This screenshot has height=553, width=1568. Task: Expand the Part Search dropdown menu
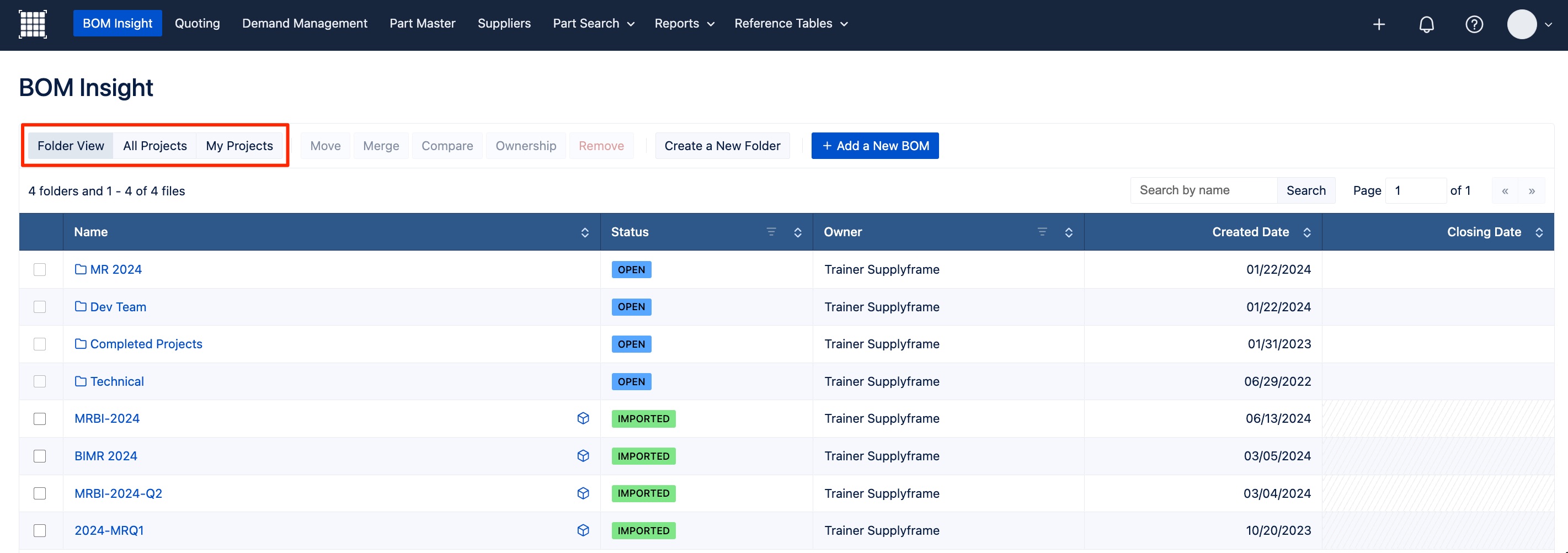coord(594,23)
